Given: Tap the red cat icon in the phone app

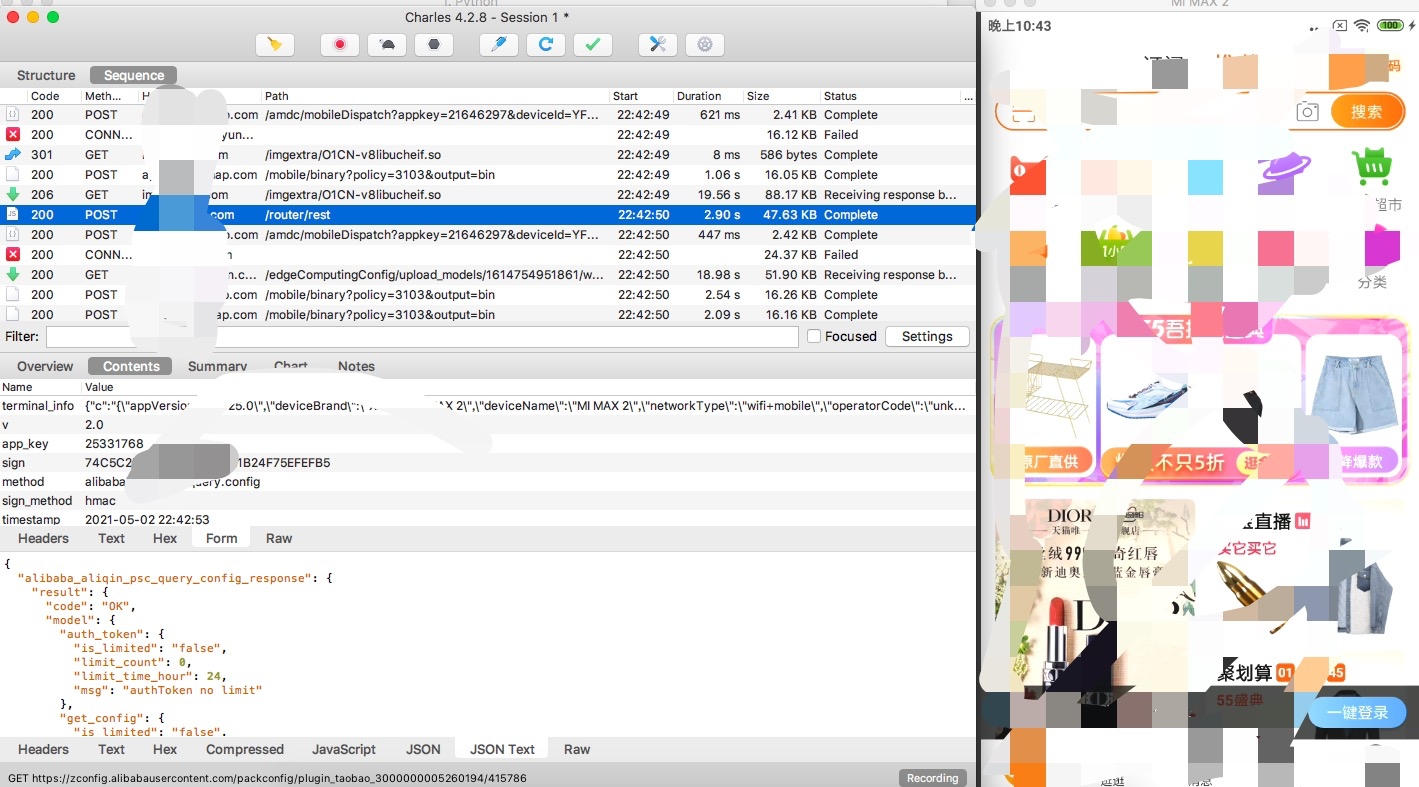Looking at the screenshot, I should pos(1027,175).
